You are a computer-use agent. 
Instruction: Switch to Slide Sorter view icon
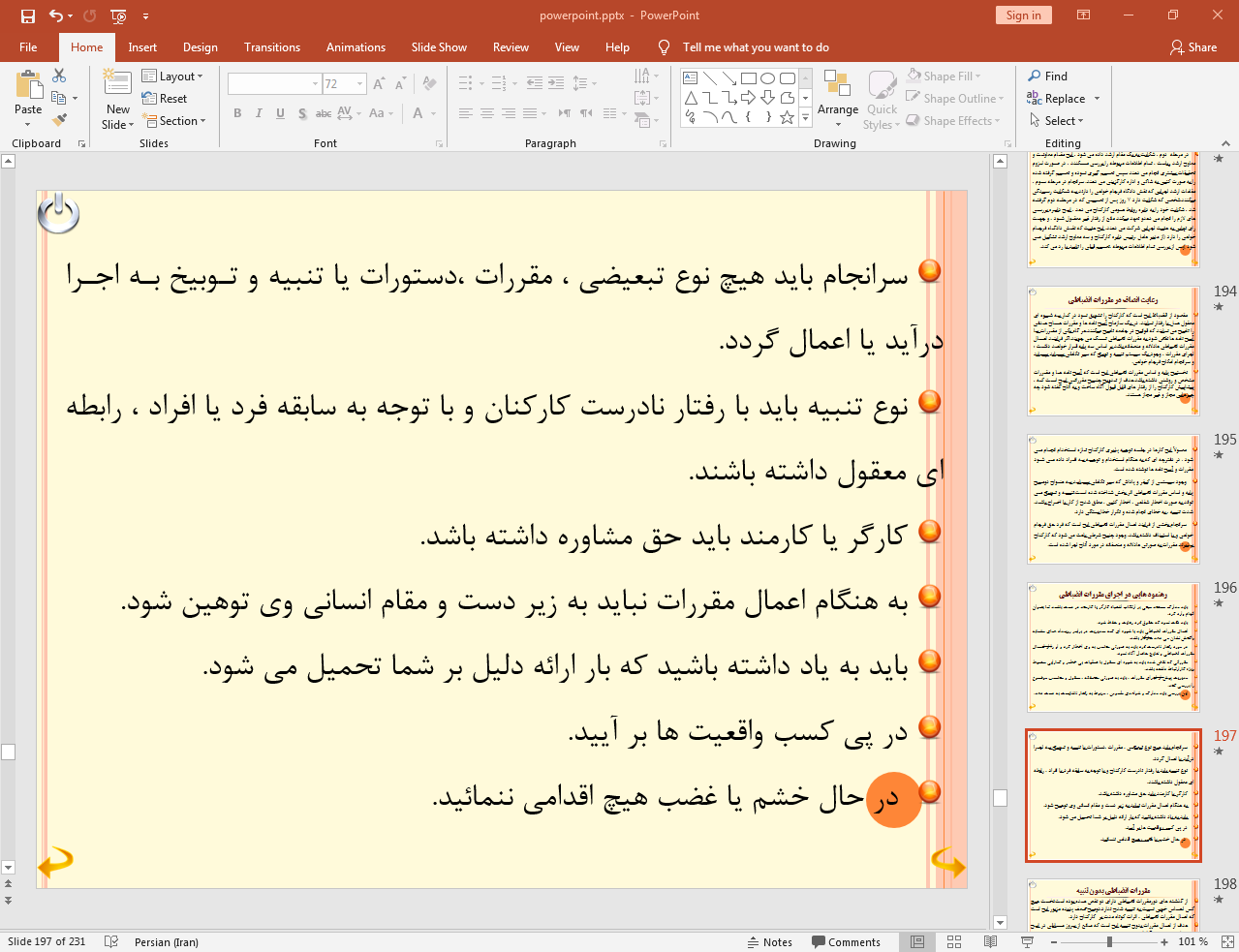click(954, 941)
